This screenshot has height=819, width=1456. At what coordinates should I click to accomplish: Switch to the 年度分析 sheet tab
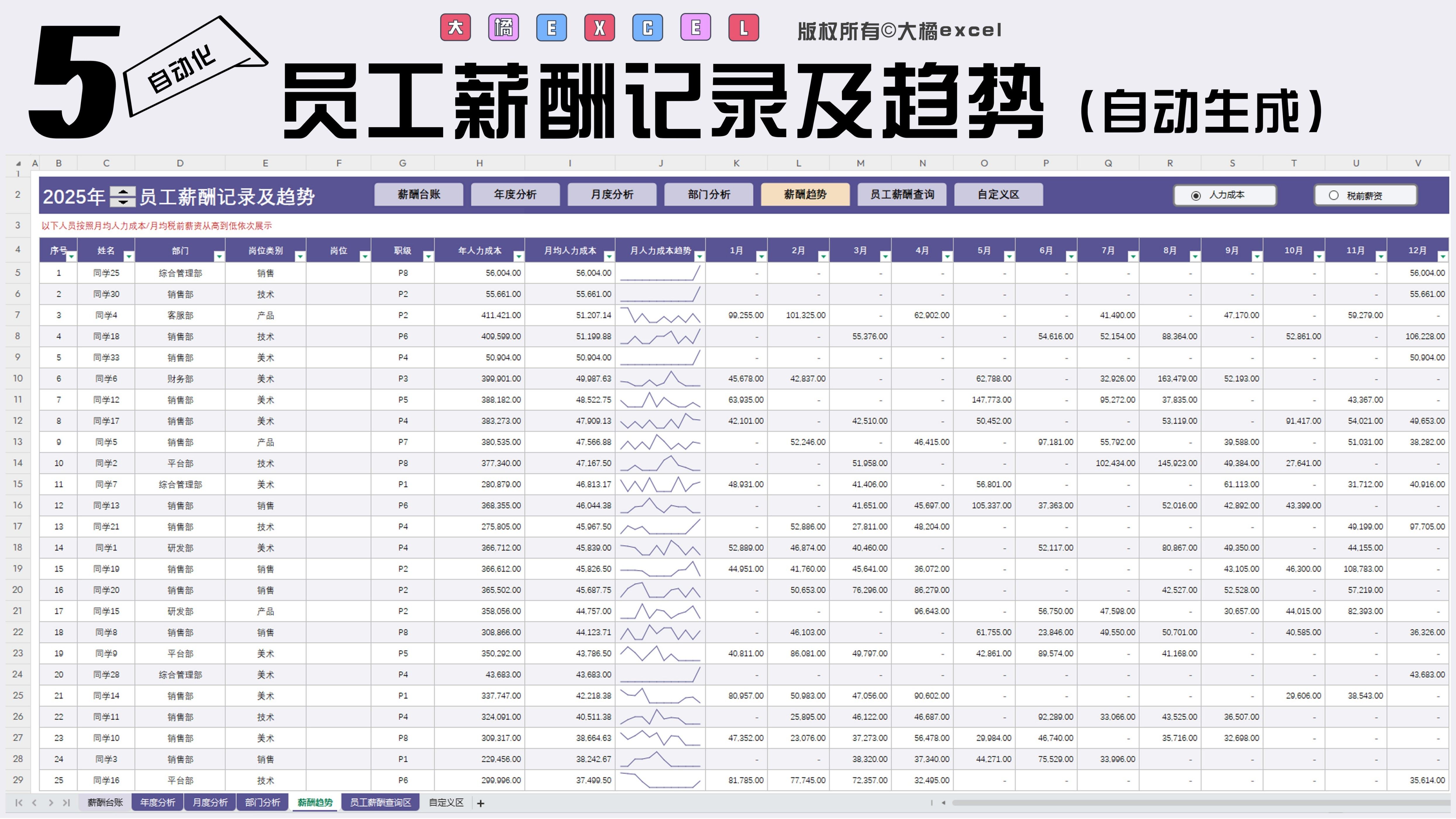click(157, 803)
